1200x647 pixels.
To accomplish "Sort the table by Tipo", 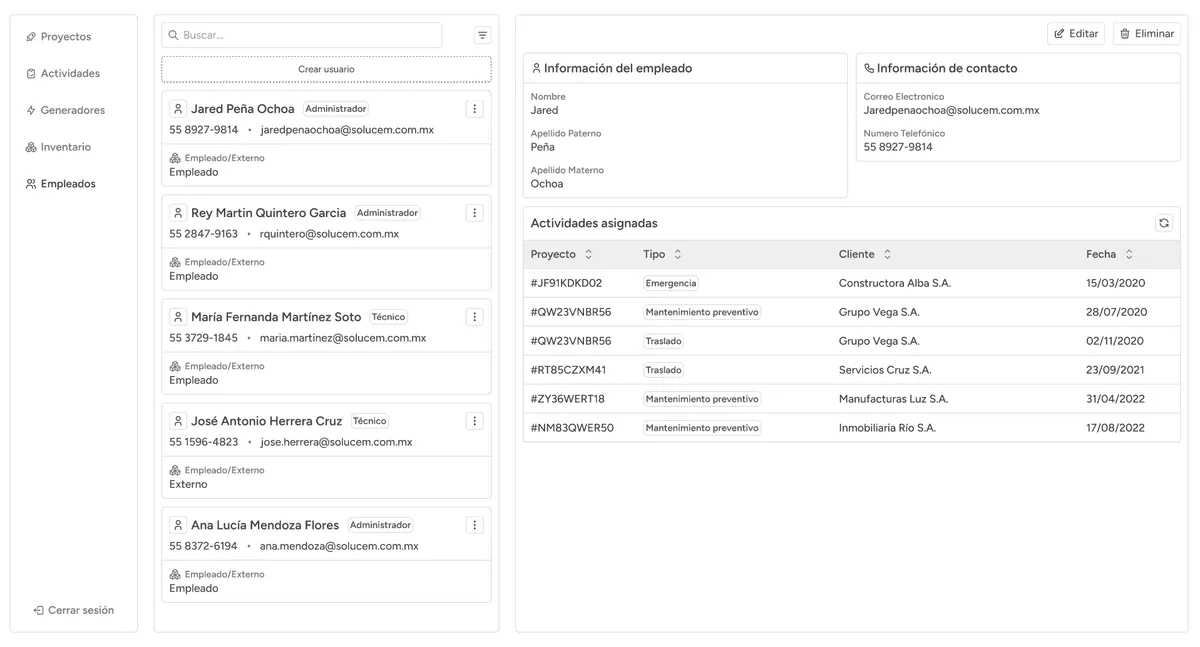I will [x=677, y=254].
